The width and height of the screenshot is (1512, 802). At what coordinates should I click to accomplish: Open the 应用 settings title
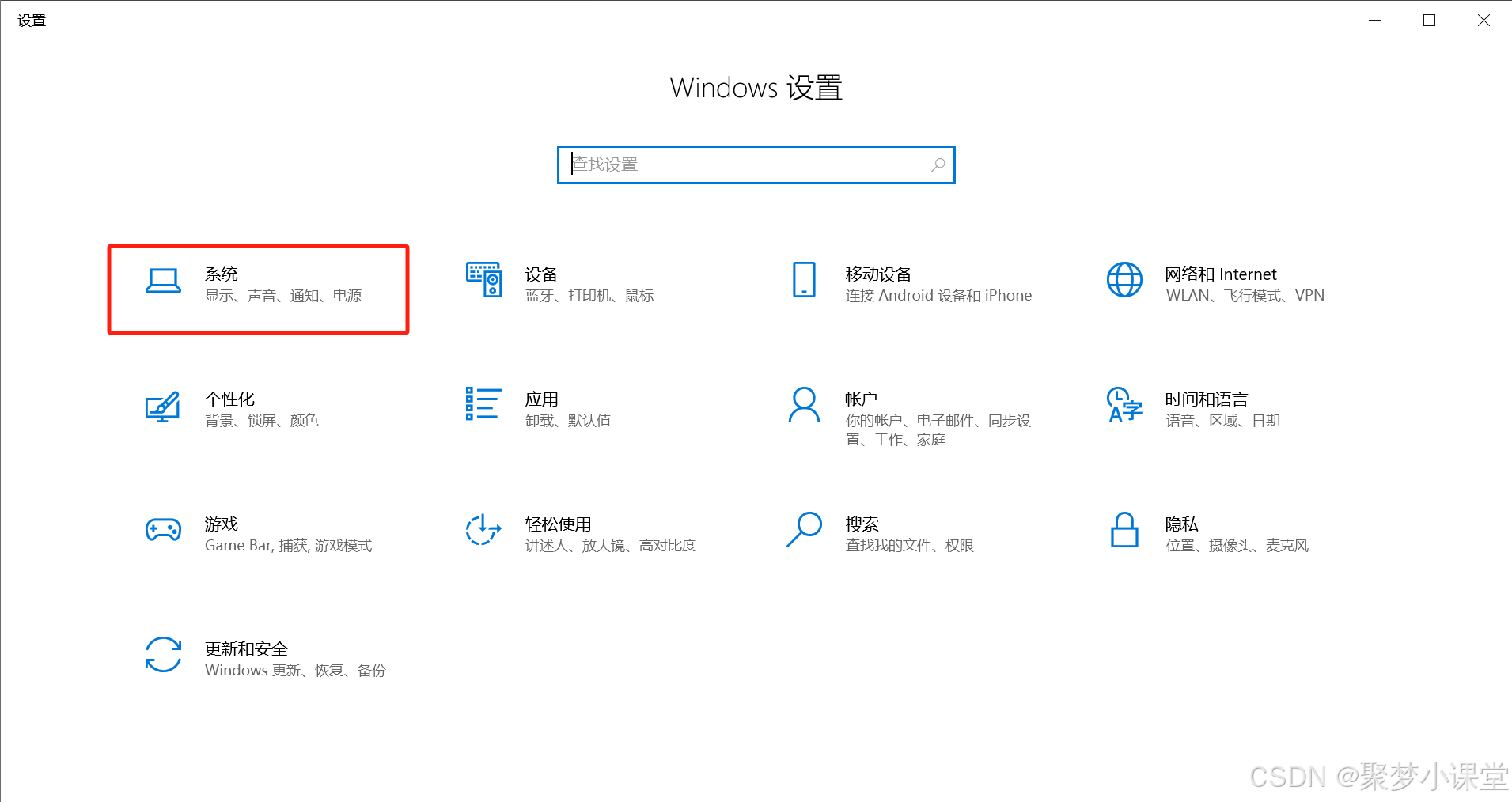542,399
